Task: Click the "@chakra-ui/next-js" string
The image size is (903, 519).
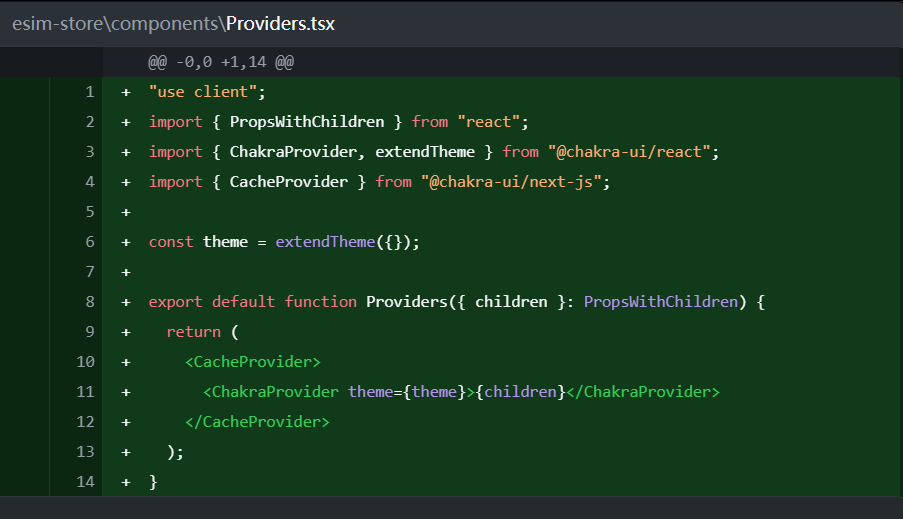Action: pos(511,182)
